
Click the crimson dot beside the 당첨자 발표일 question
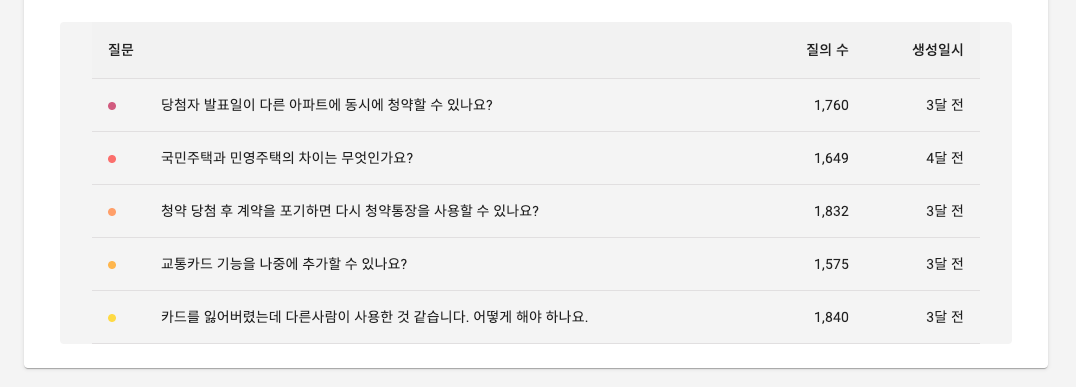coord(112,106)
